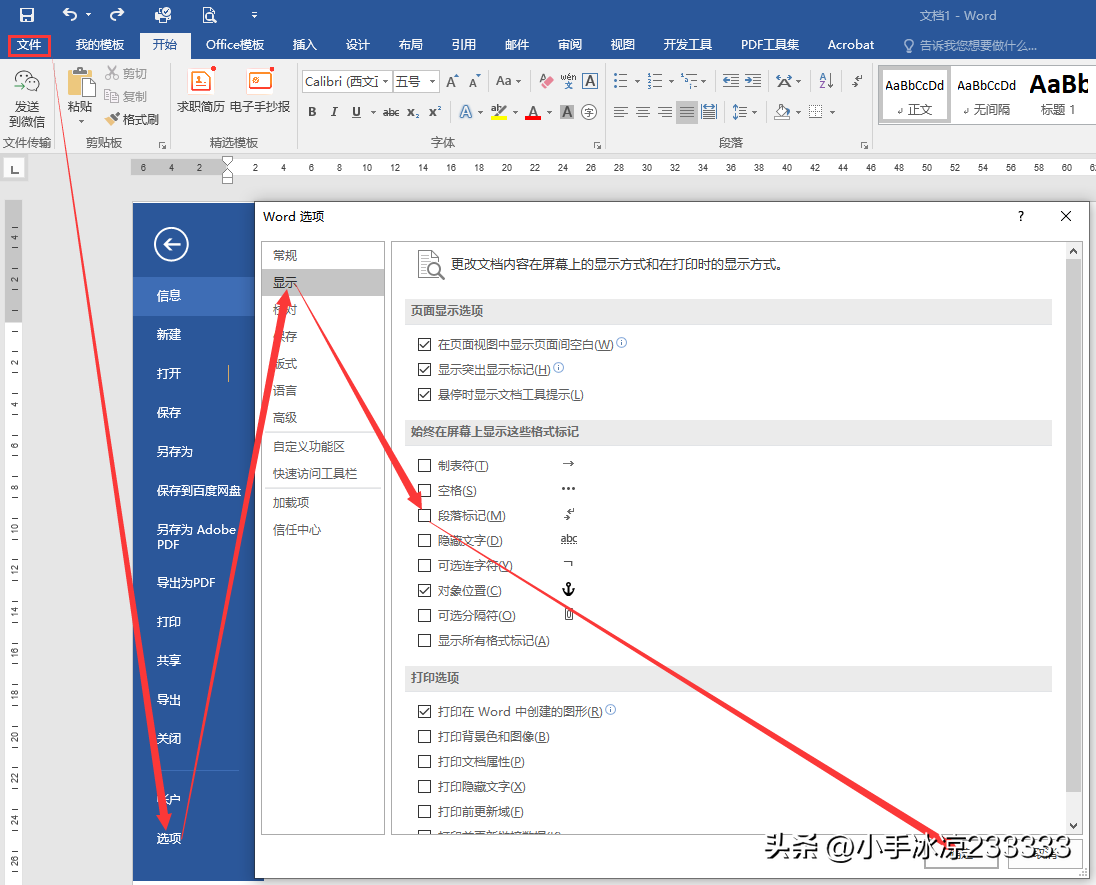Apply strikethrough formatting

[391, 112]
